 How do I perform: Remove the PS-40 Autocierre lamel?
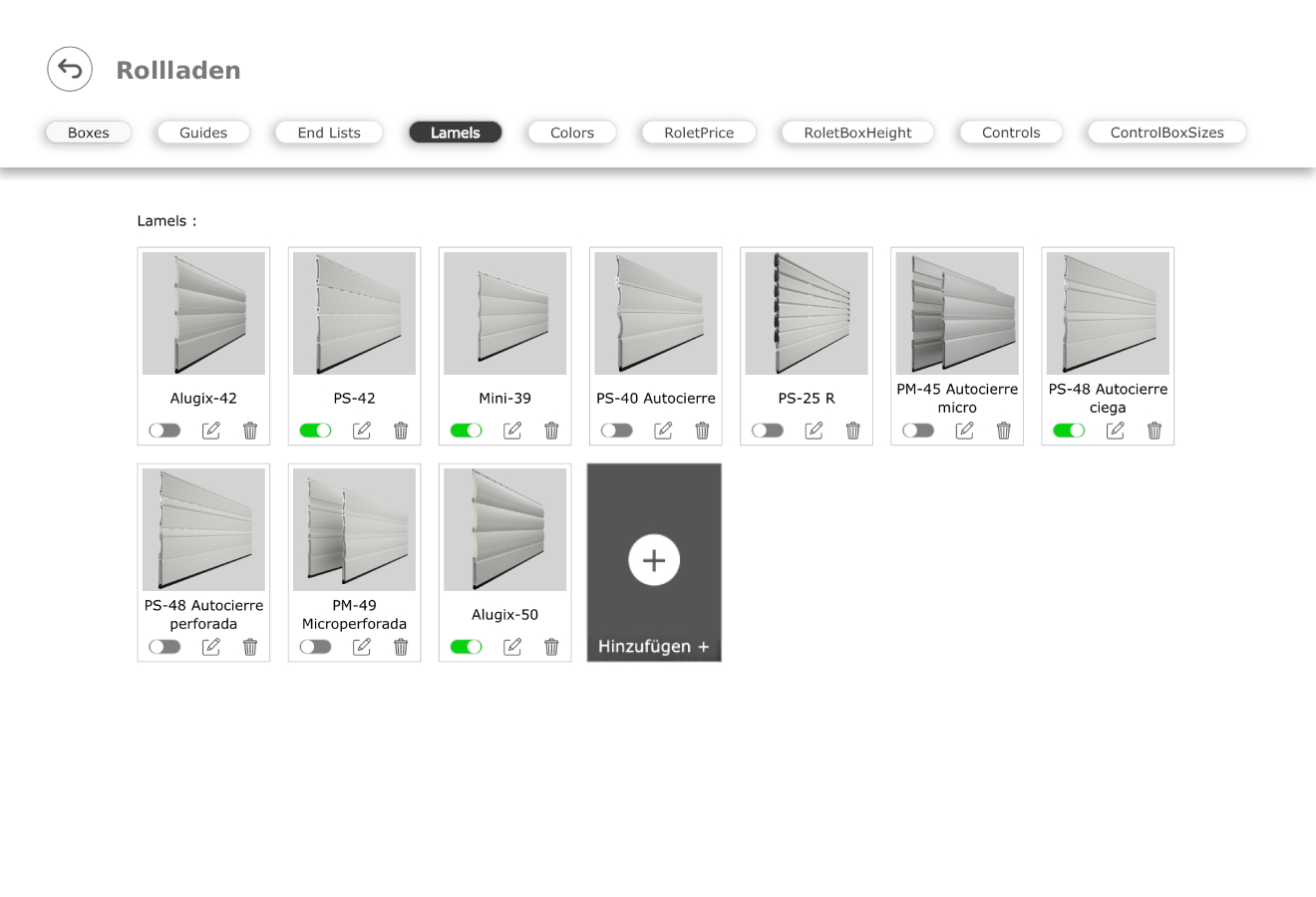pos(702,431)
